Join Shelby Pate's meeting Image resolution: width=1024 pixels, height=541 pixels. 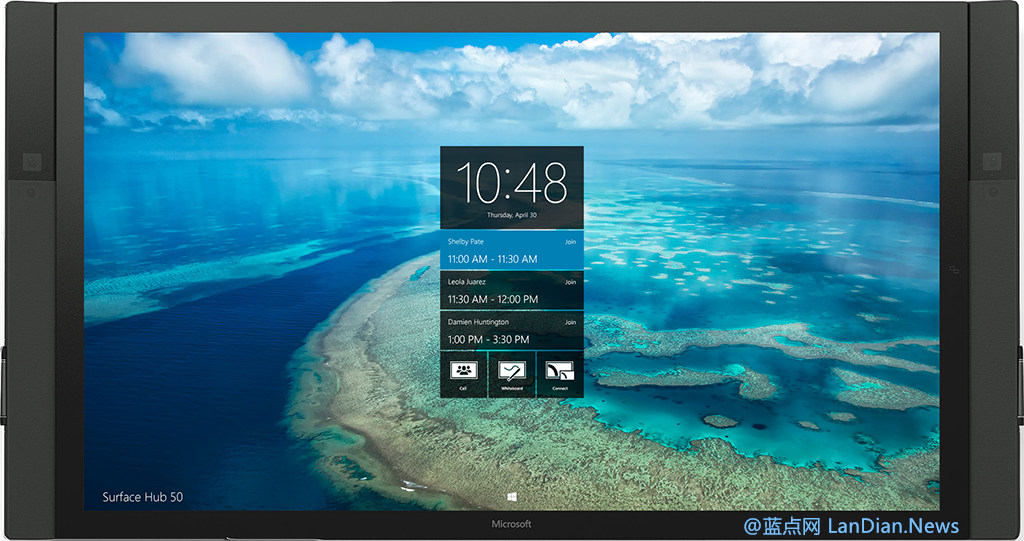[x=570, y=242]
